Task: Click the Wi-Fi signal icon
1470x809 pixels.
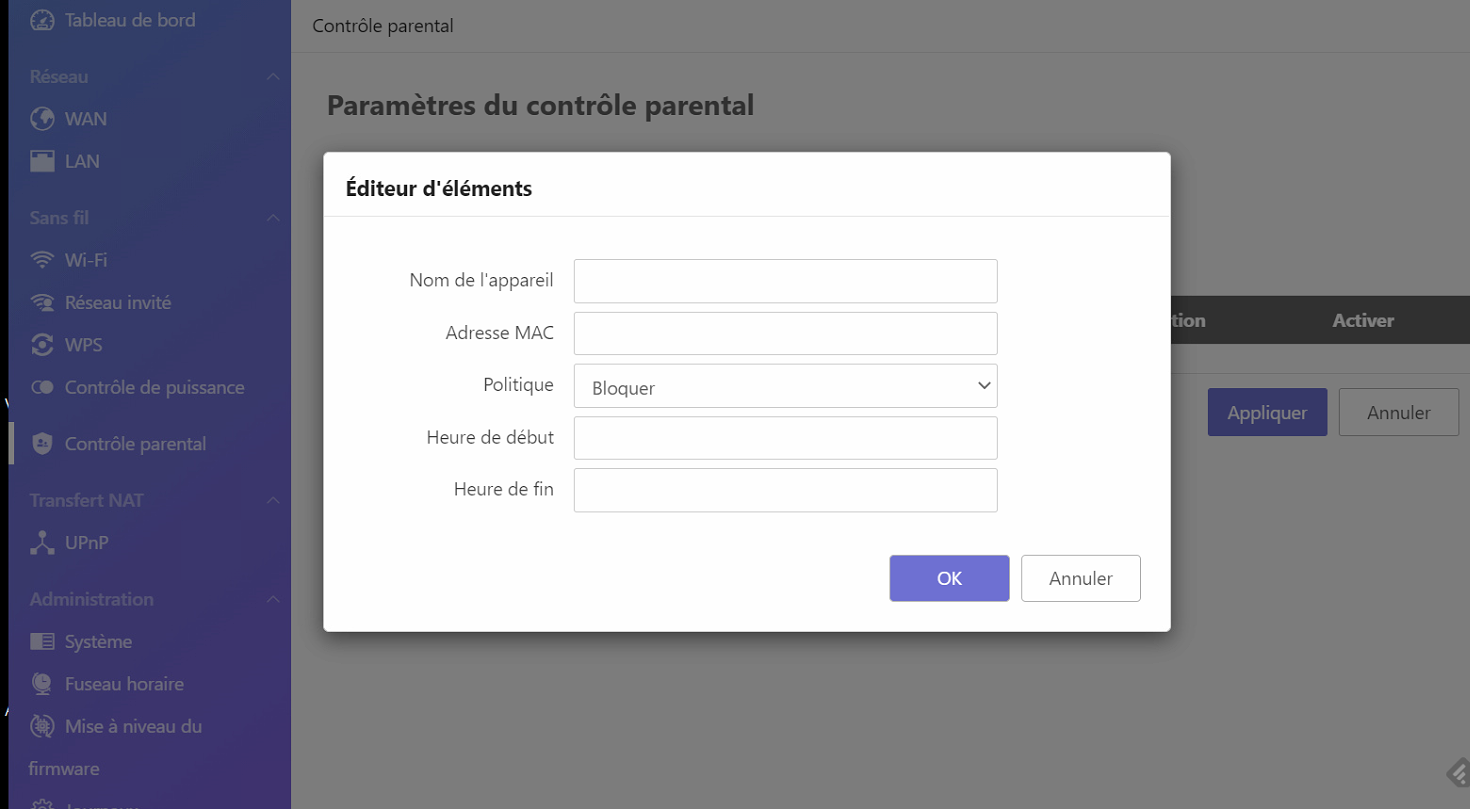Action: pos(42,260)
